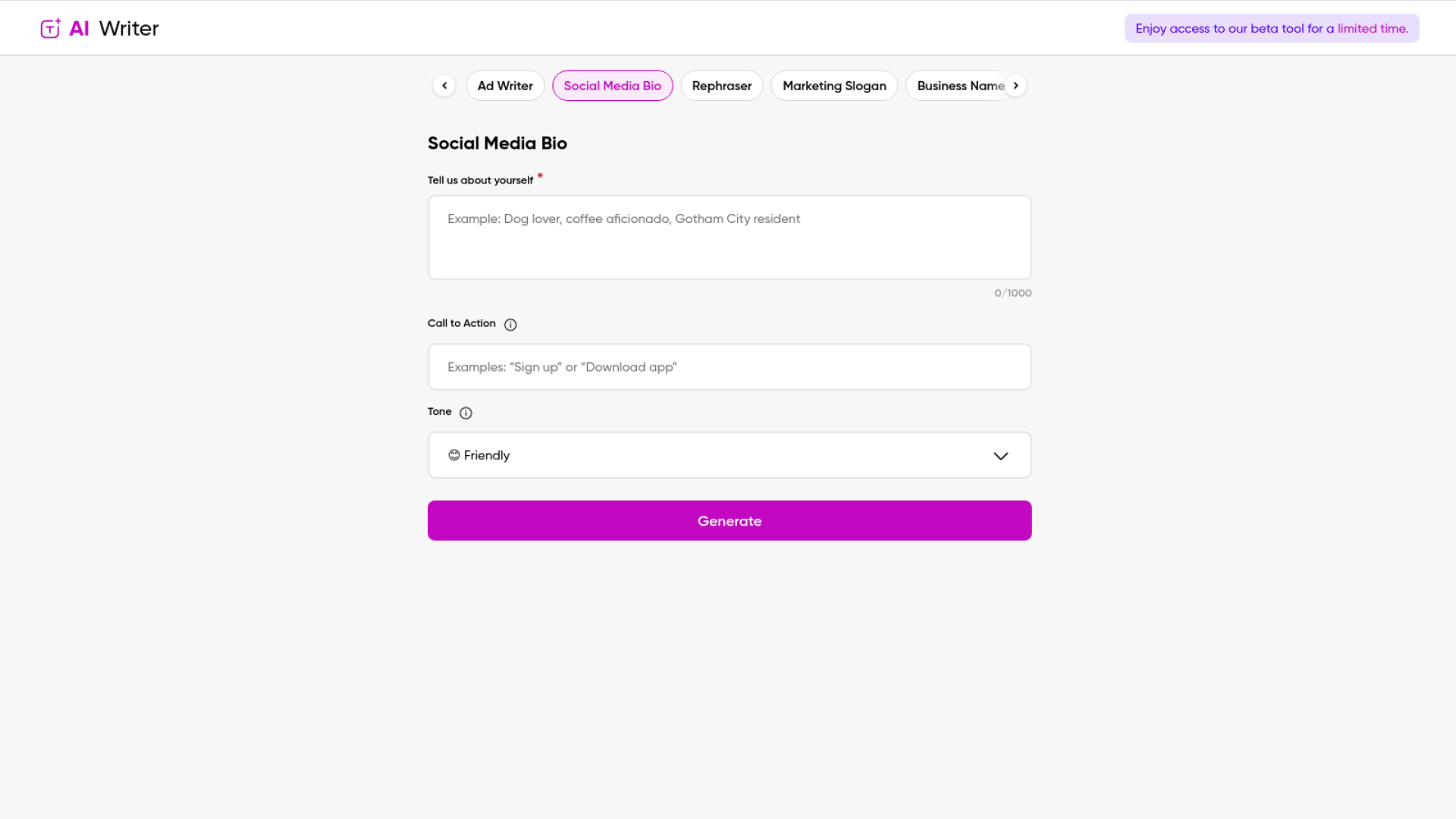Viewport: 1456px width, 819px height.
Task: Click the info icon beside Call to Action
Action: pos(510,325)
